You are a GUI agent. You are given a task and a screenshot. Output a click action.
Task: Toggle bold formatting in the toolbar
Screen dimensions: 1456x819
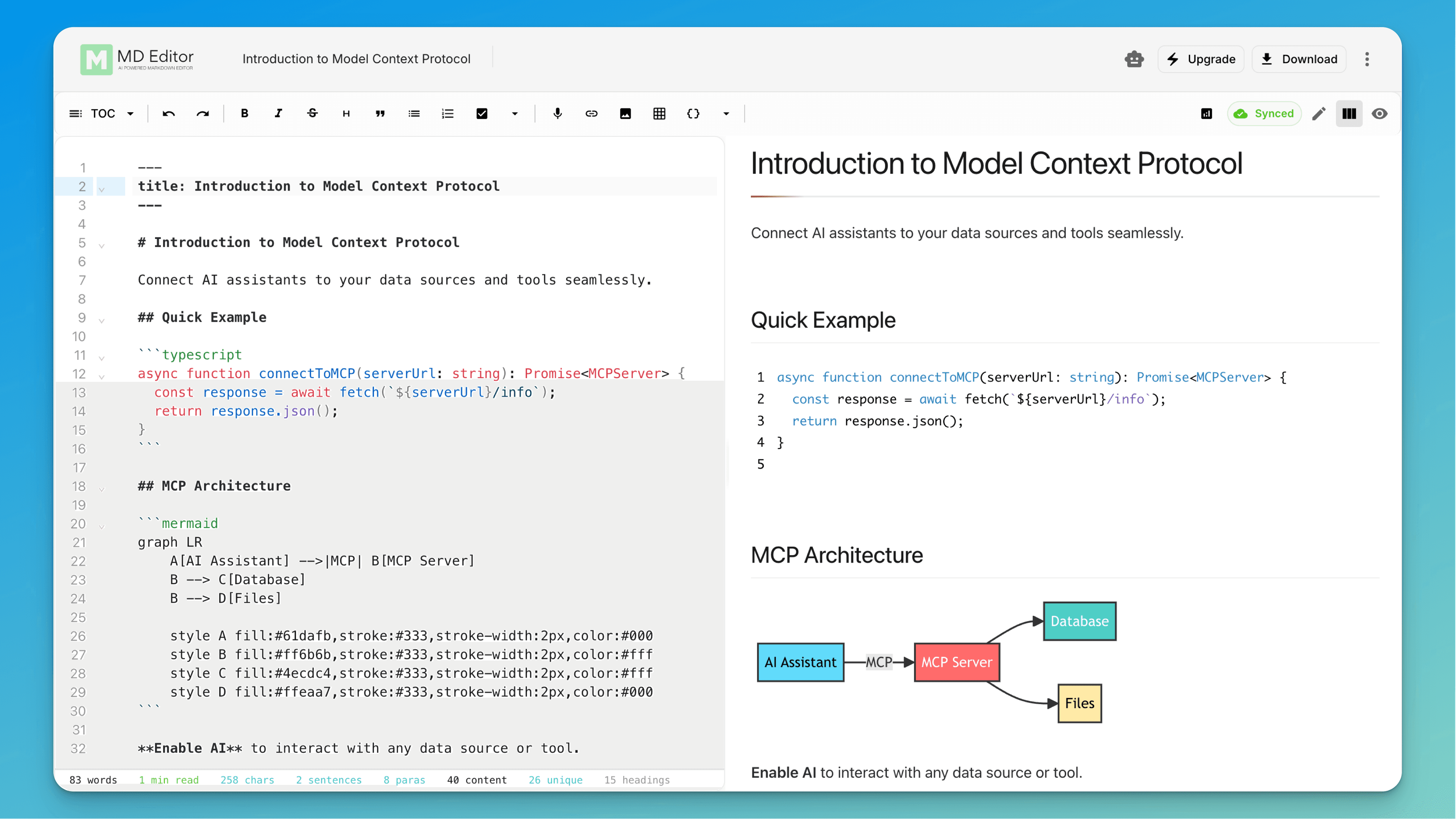(244, 113)
